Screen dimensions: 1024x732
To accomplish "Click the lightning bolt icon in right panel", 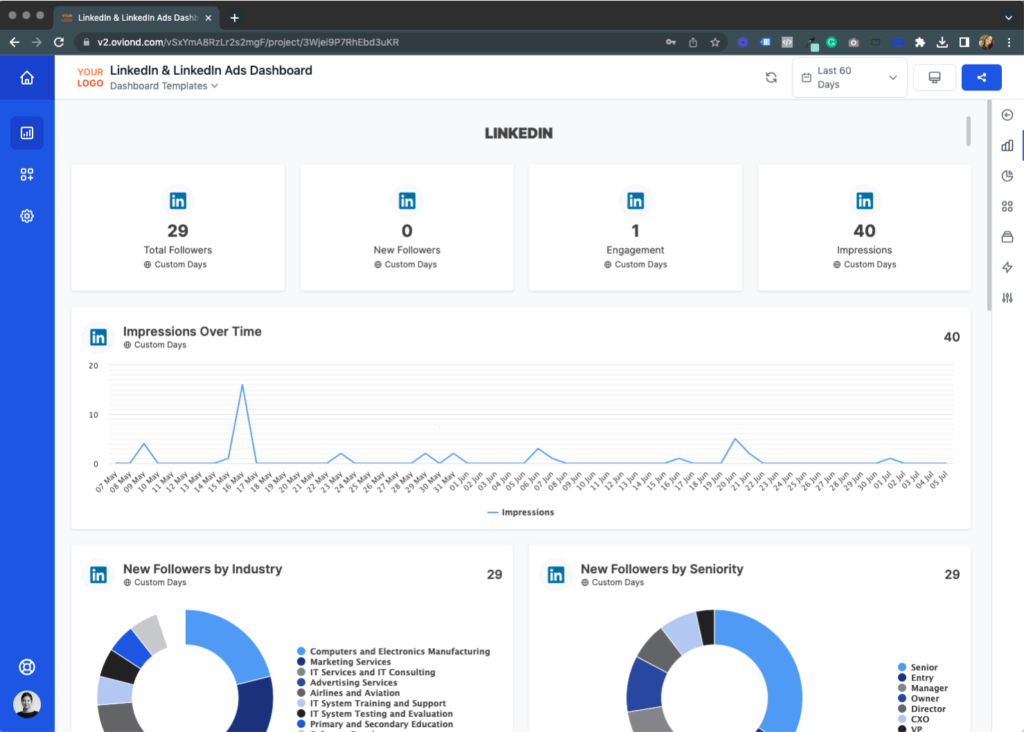I will [1008, 267].
